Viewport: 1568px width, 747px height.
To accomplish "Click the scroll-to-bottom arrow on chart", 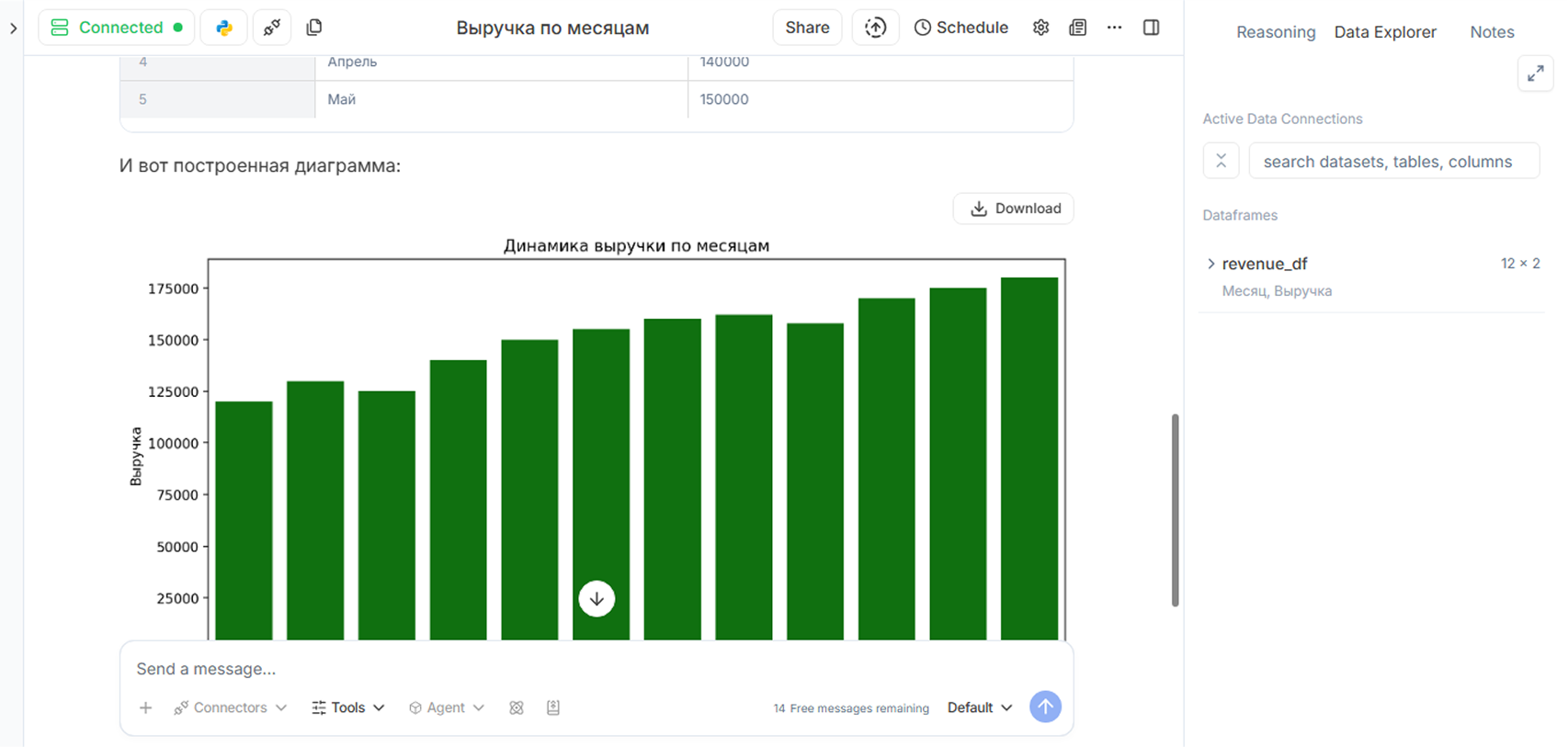I will [x=597, y=599].
